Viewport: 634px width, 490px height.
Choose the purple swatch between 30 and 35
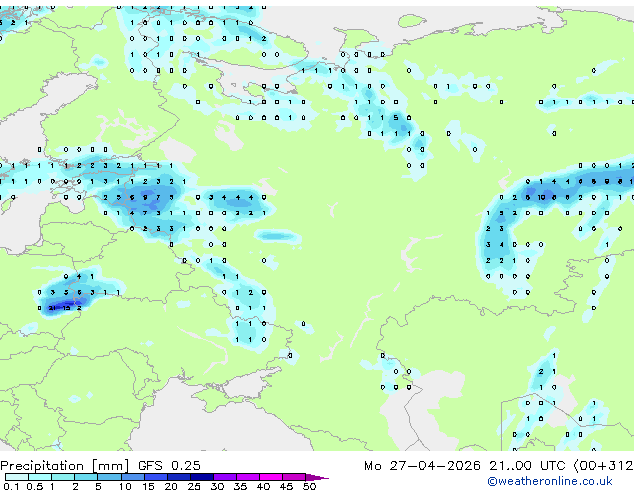click(x=225, y=477)
